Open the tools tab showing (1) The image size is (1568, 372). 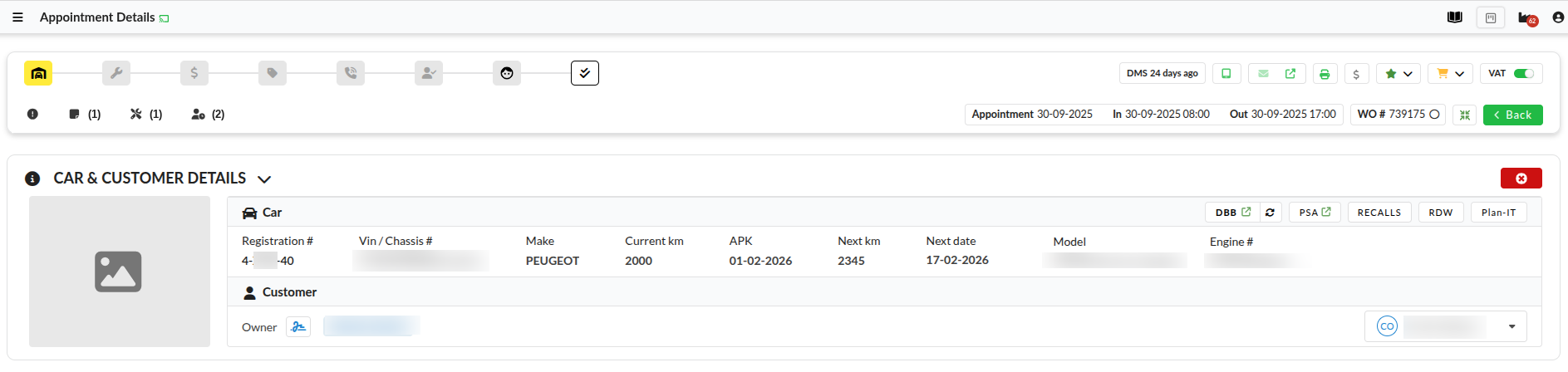click(x=145, y=115)
